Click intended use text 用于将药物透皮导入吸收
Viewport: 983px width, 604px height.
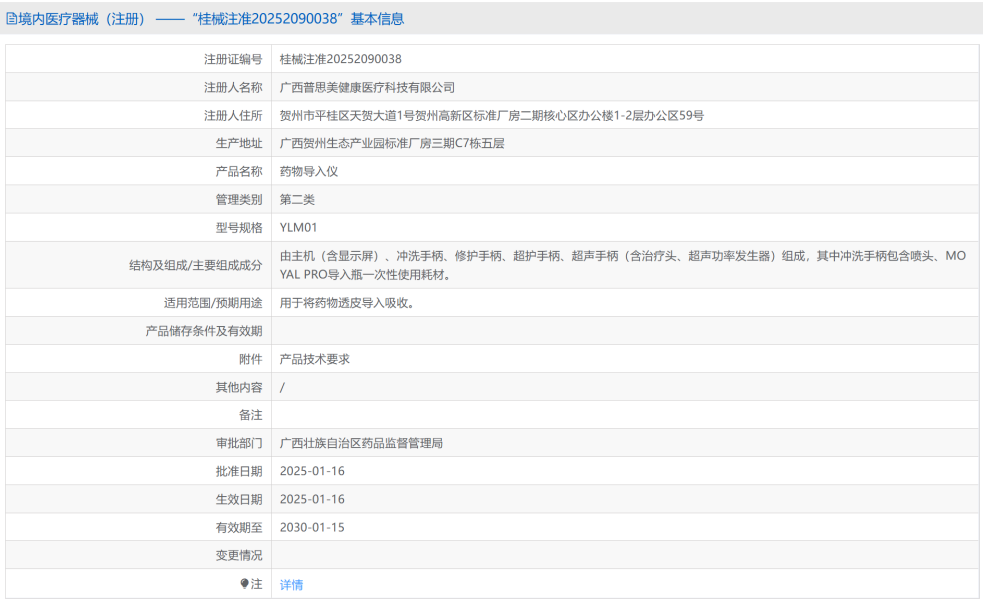point(346,303)
